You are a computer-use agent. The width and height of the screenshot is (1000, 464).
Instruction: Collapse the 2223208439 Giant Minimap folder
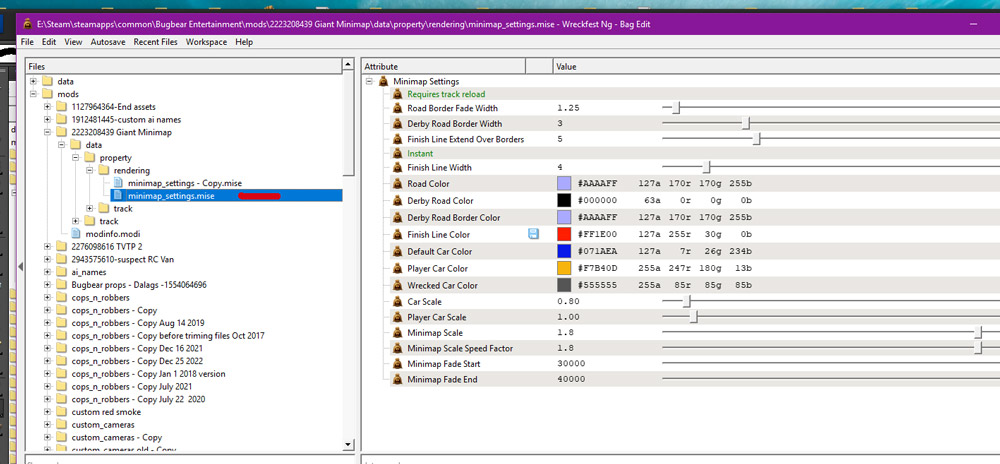48,132
